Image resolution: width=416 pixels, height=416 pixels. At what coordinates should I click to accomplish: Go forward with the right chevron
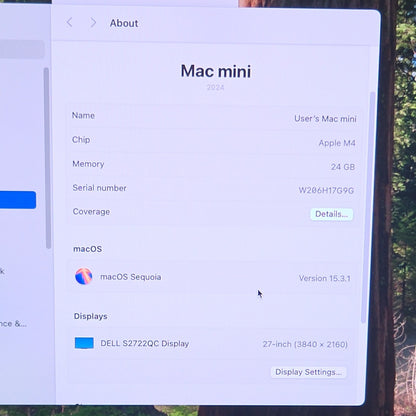coord(93,23)
